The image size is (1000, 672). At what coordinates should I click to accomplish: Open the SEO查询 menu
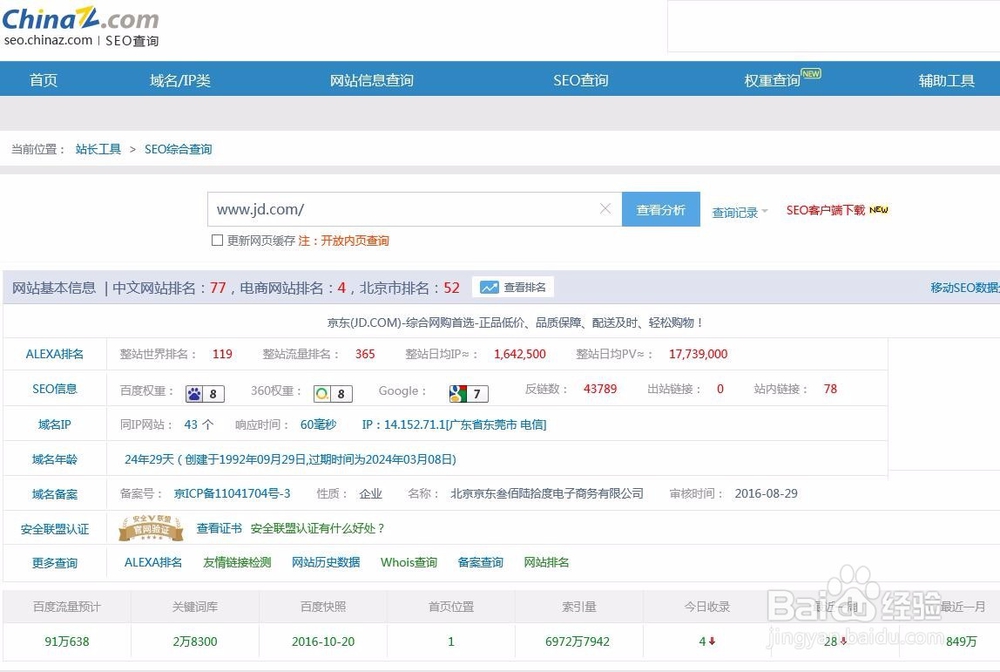[x=580, y=80]
